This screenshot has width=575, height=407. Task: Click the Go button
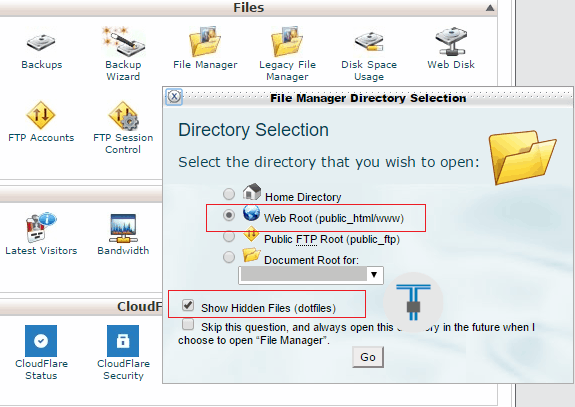tap(368, 357)
